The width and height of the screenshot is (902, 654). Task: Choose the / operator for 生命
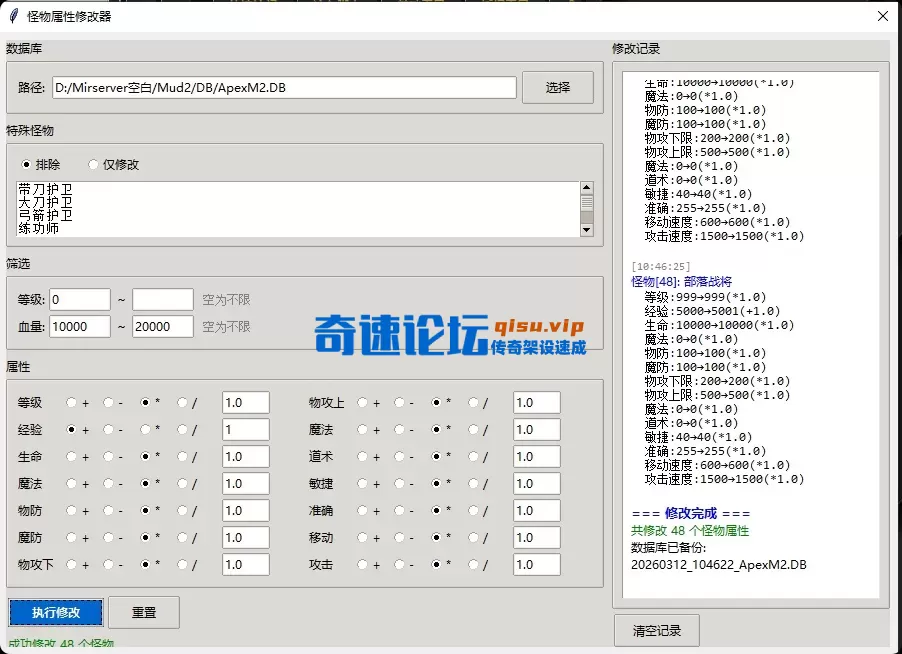click(x=183, y=457)
